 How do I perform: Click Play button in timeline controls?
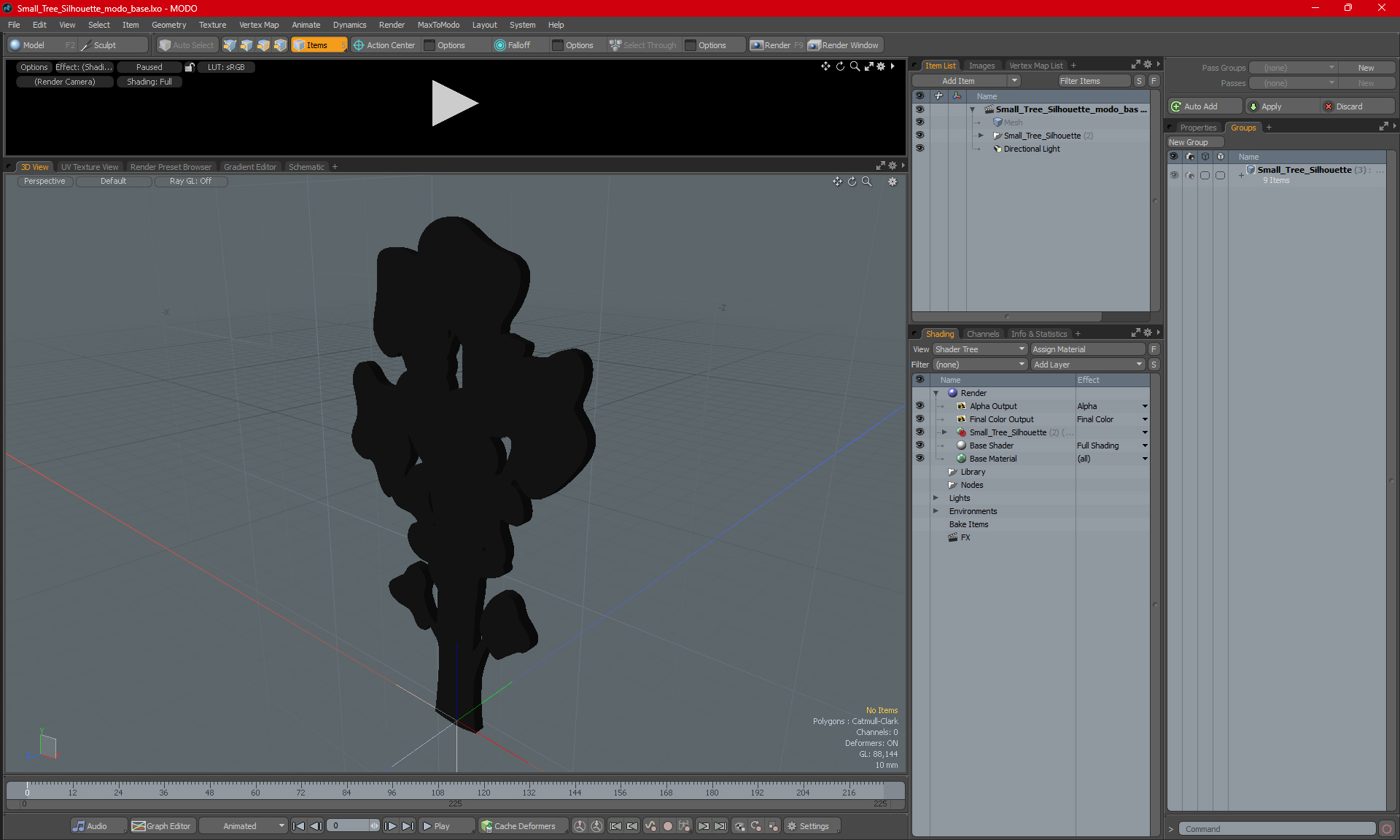point(446,826)
